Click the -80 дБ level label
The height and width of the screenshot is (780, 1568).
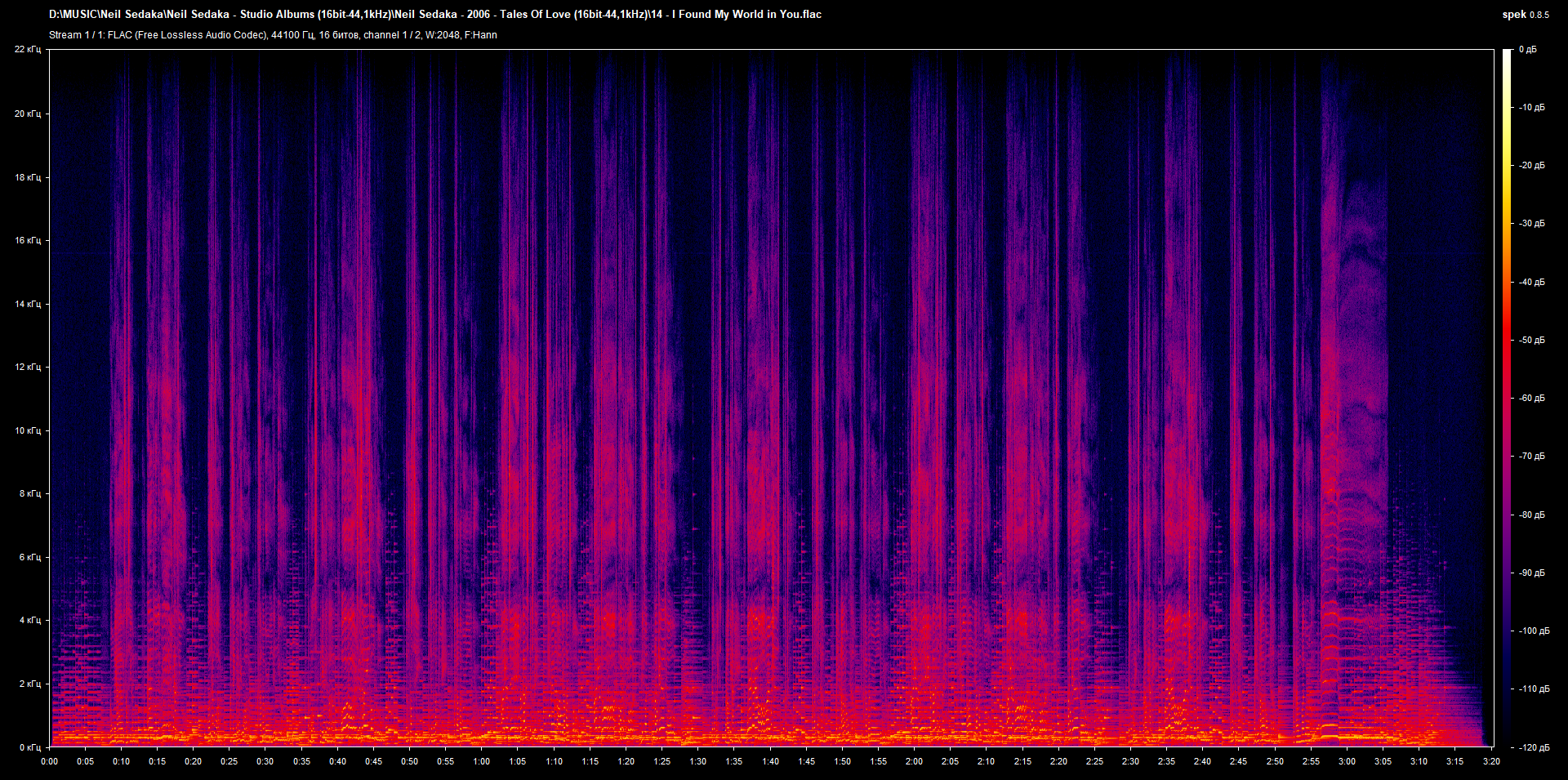pyautogui.click(x=1531, y=515)
